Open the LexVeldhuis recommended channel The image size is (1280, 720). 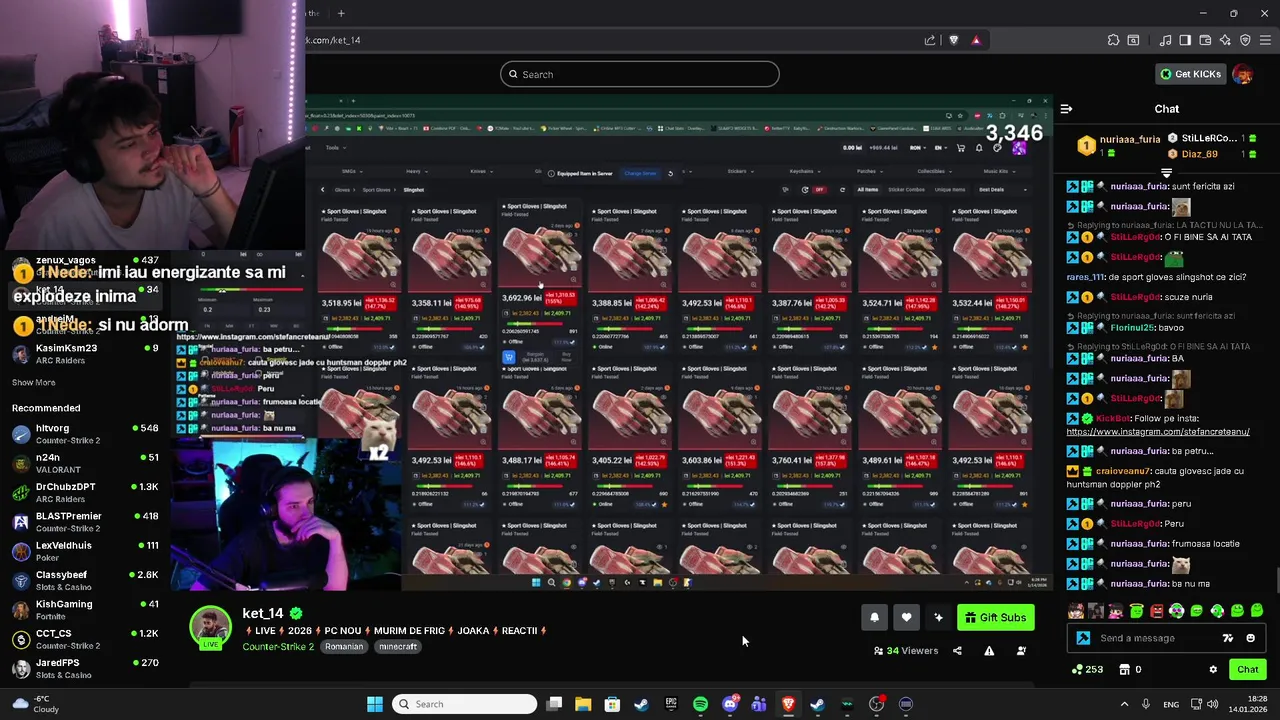pos(85,551)
